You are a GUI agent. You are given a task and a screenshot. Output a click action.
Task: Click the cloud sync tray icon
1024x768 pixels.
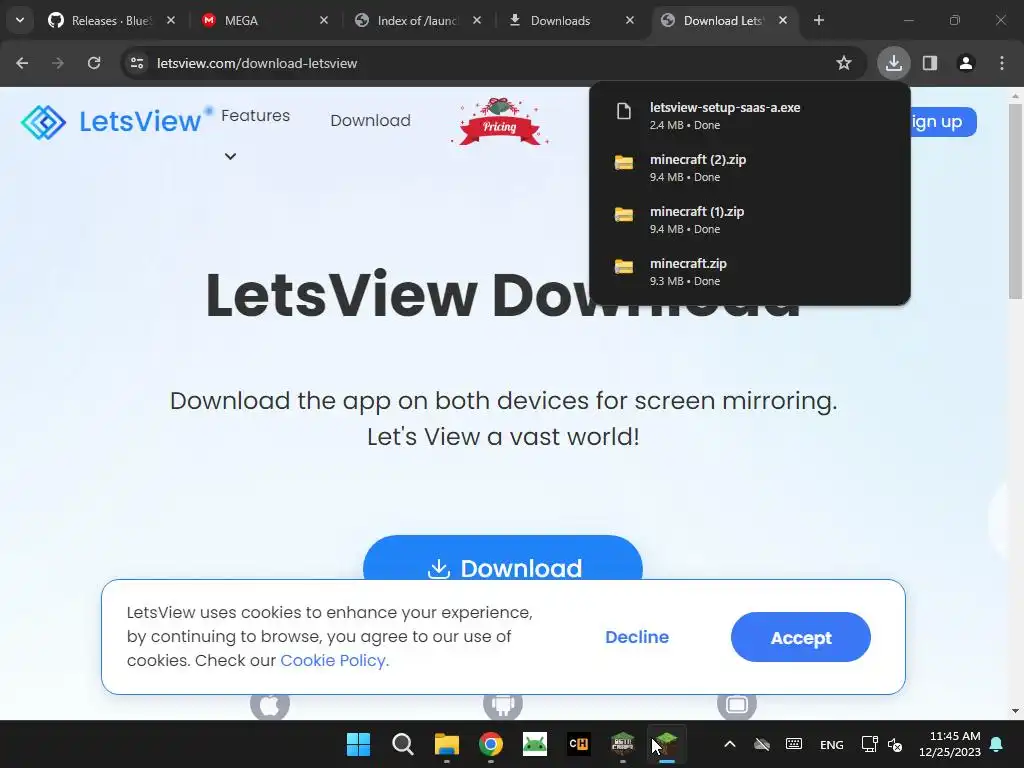click(761, 744)
